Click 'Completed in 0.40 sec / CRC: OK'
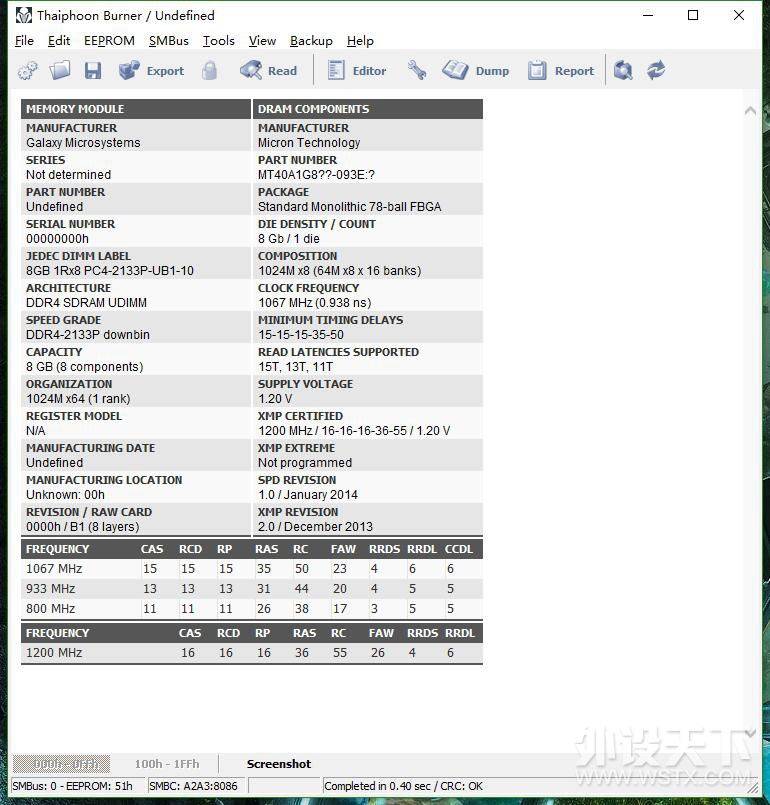This screenshot has height=805, width=770. point(403,786)
